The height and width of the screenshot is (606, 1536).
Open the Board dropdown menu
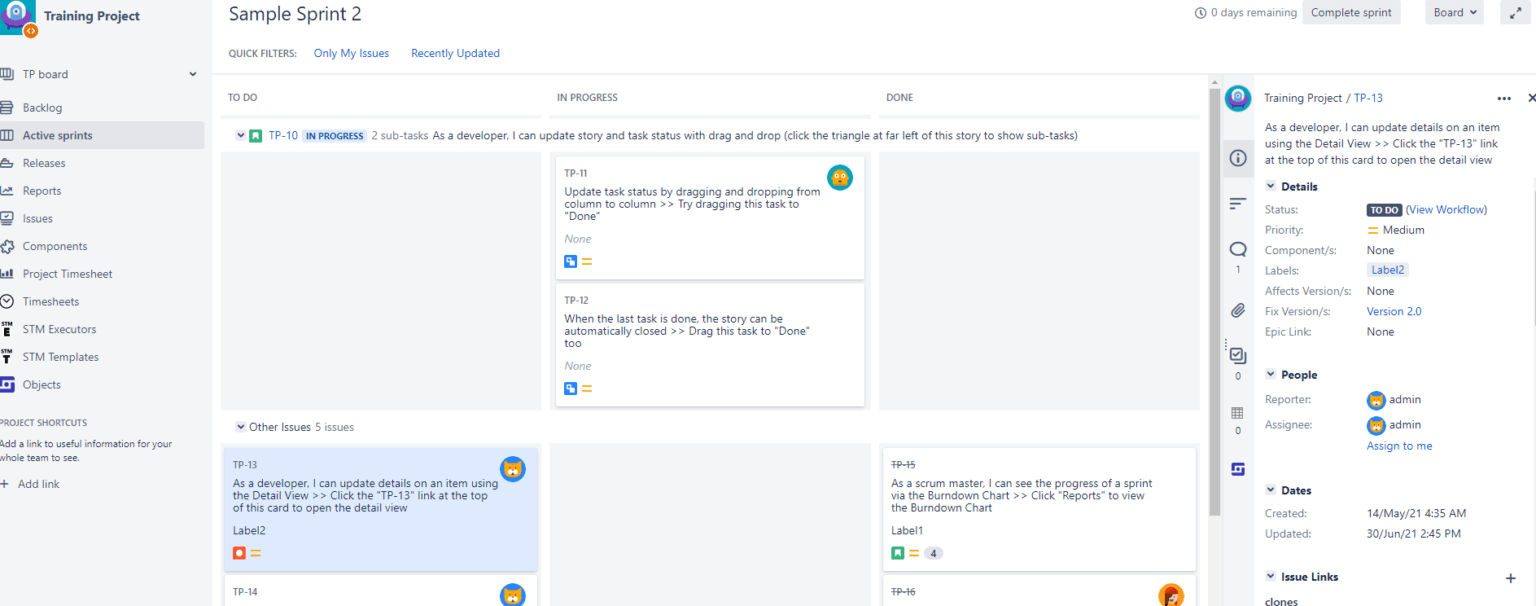(x=1454, y=12)
